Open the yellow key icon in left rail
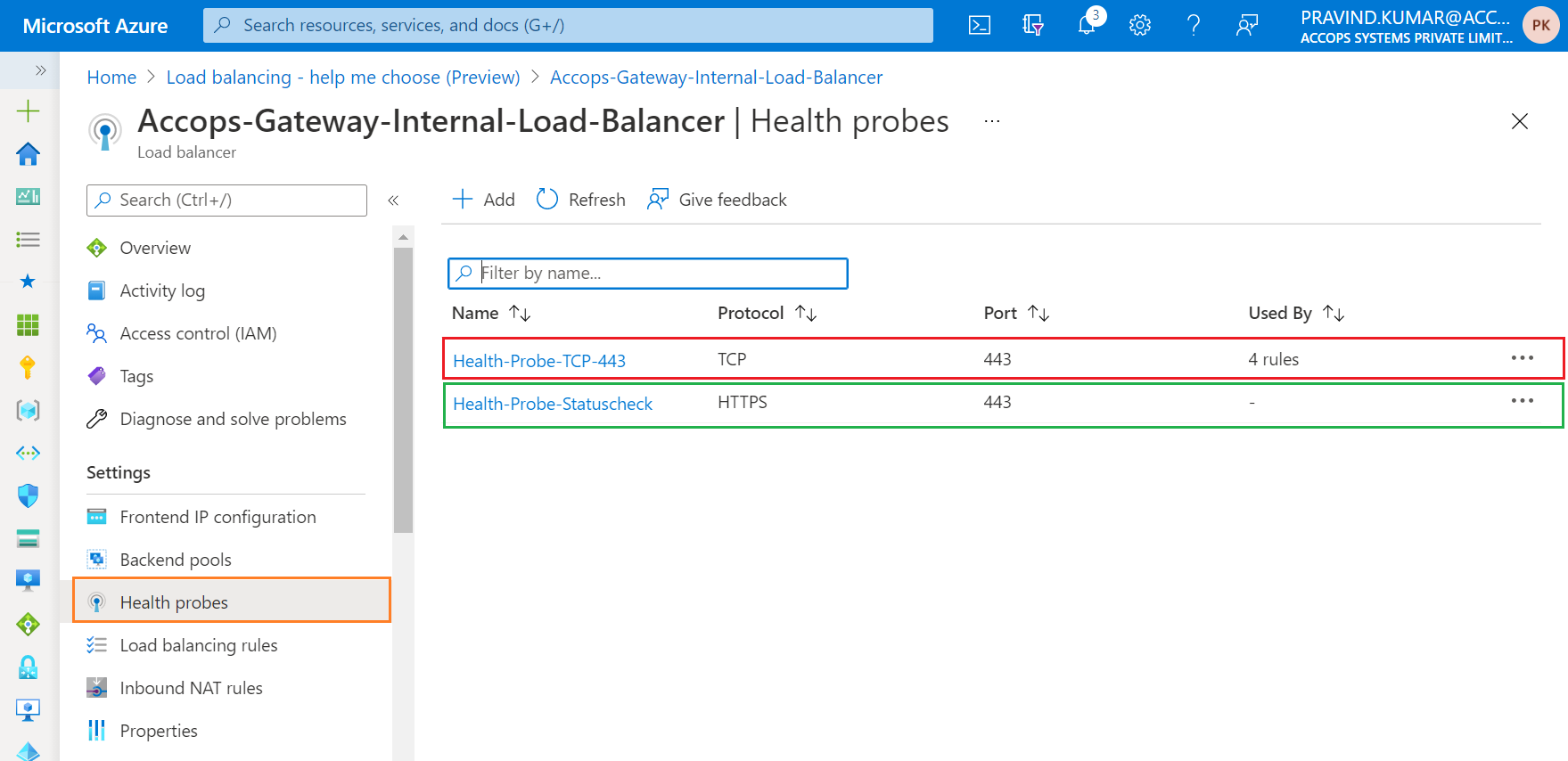The image size is (1568, 761). click(x=28, y=367)
